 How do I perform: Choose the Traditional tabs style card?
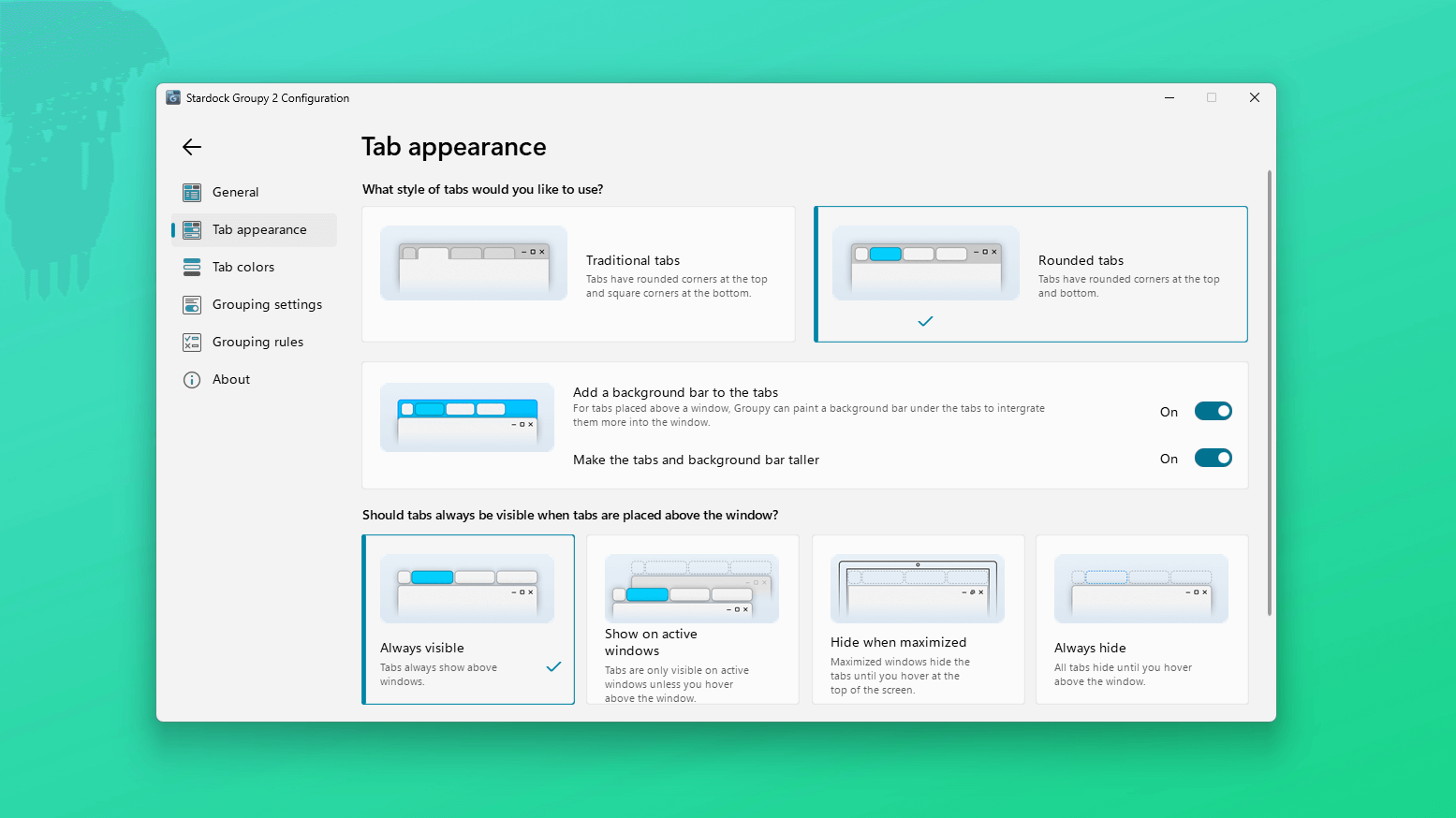579,274
